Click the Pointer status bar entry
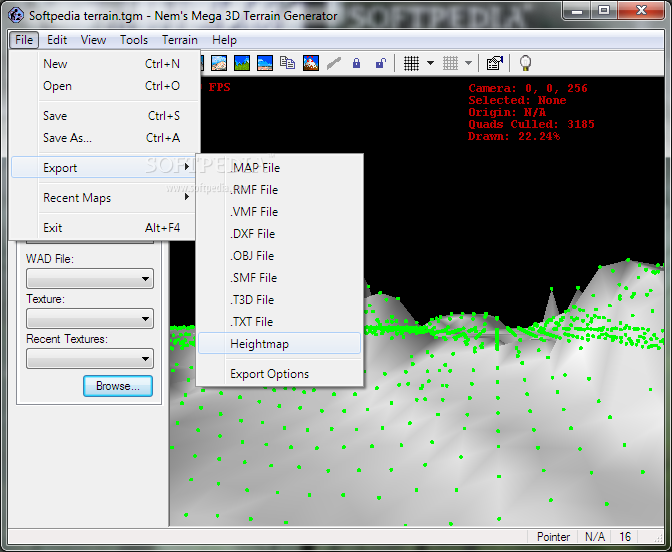 coord(553,537)
